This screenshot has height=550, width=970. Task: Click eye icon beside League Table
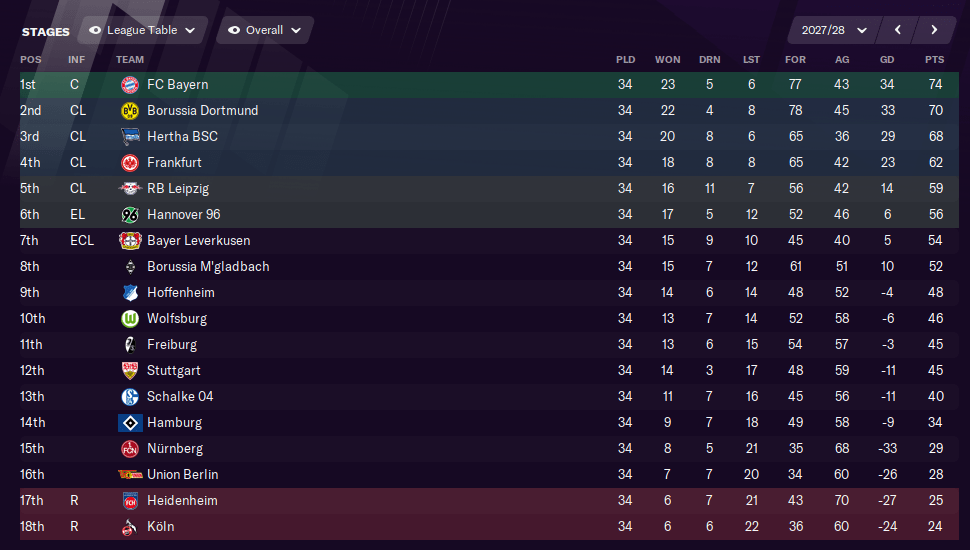click(95, 30)
